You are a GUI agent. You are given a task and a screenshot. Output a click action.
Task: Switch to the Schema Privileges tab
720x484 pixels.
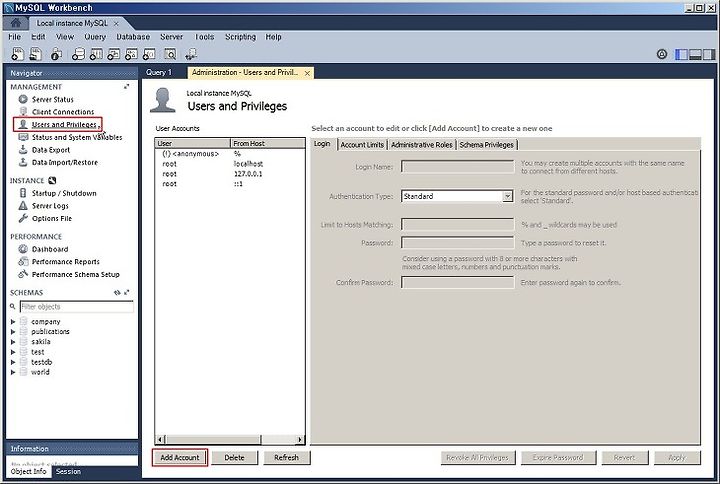pos(486,145)
